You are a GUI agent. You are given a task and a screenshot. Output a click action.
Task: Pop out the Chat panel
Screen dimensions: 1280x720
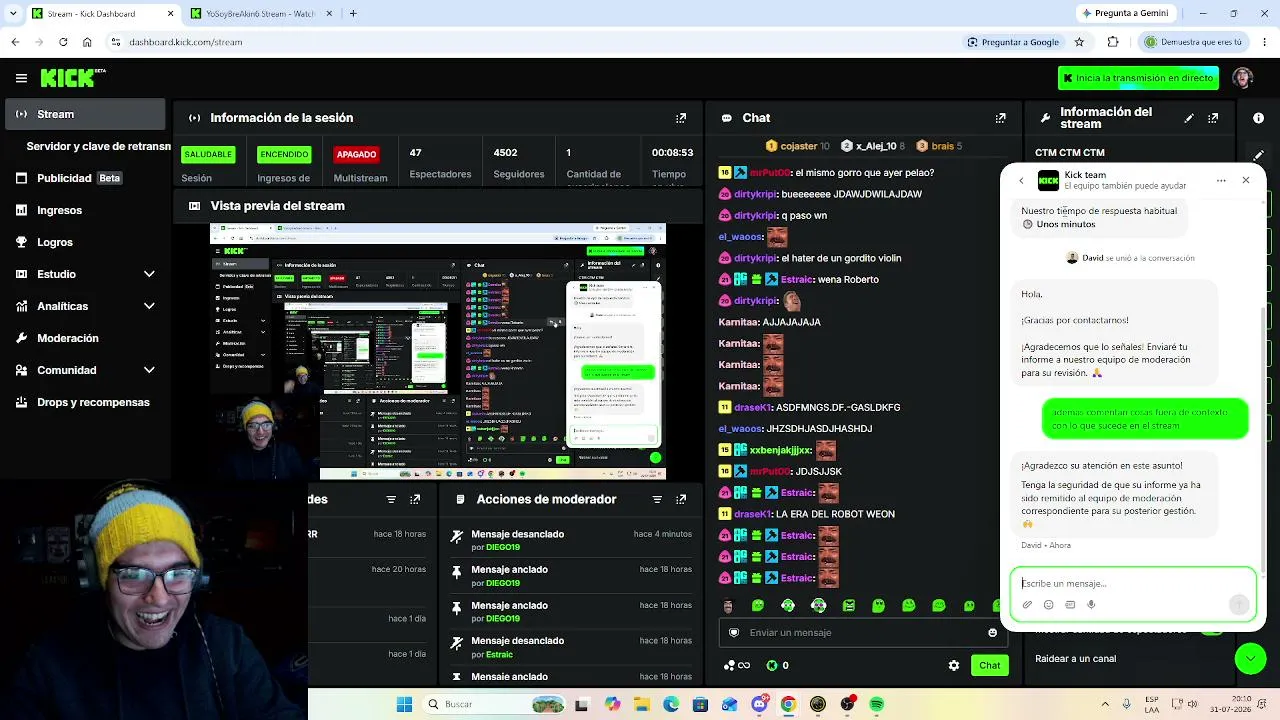1001,118
